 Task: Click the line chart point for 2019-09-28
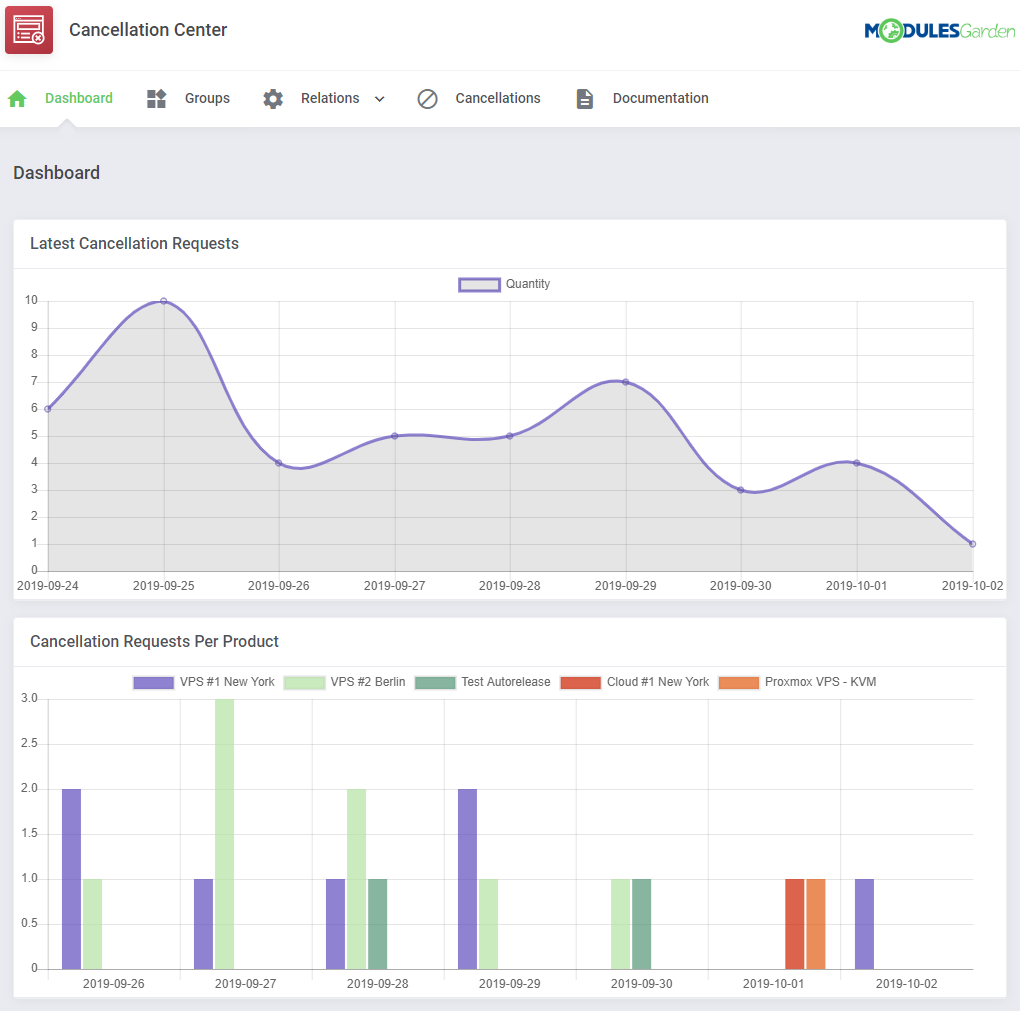[x=510, y=436]
